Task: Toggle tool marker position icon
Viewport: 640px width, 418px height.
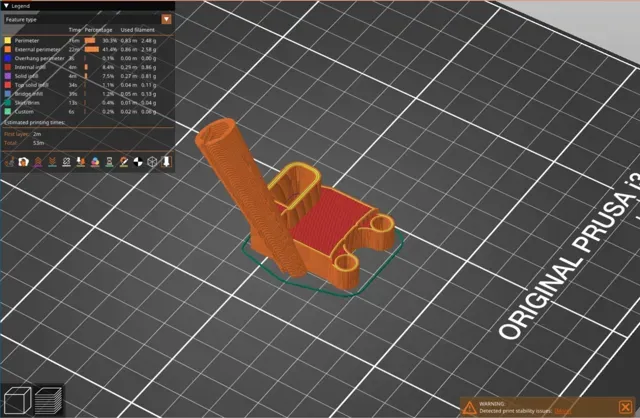Action: [167, 162]
